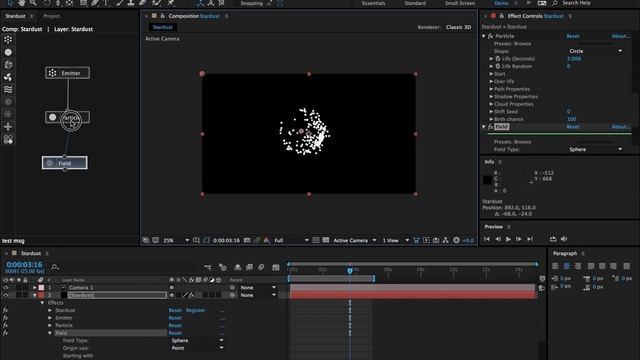
Task: Select the Puppet Pin tool
Action: (x=171, y=3)
